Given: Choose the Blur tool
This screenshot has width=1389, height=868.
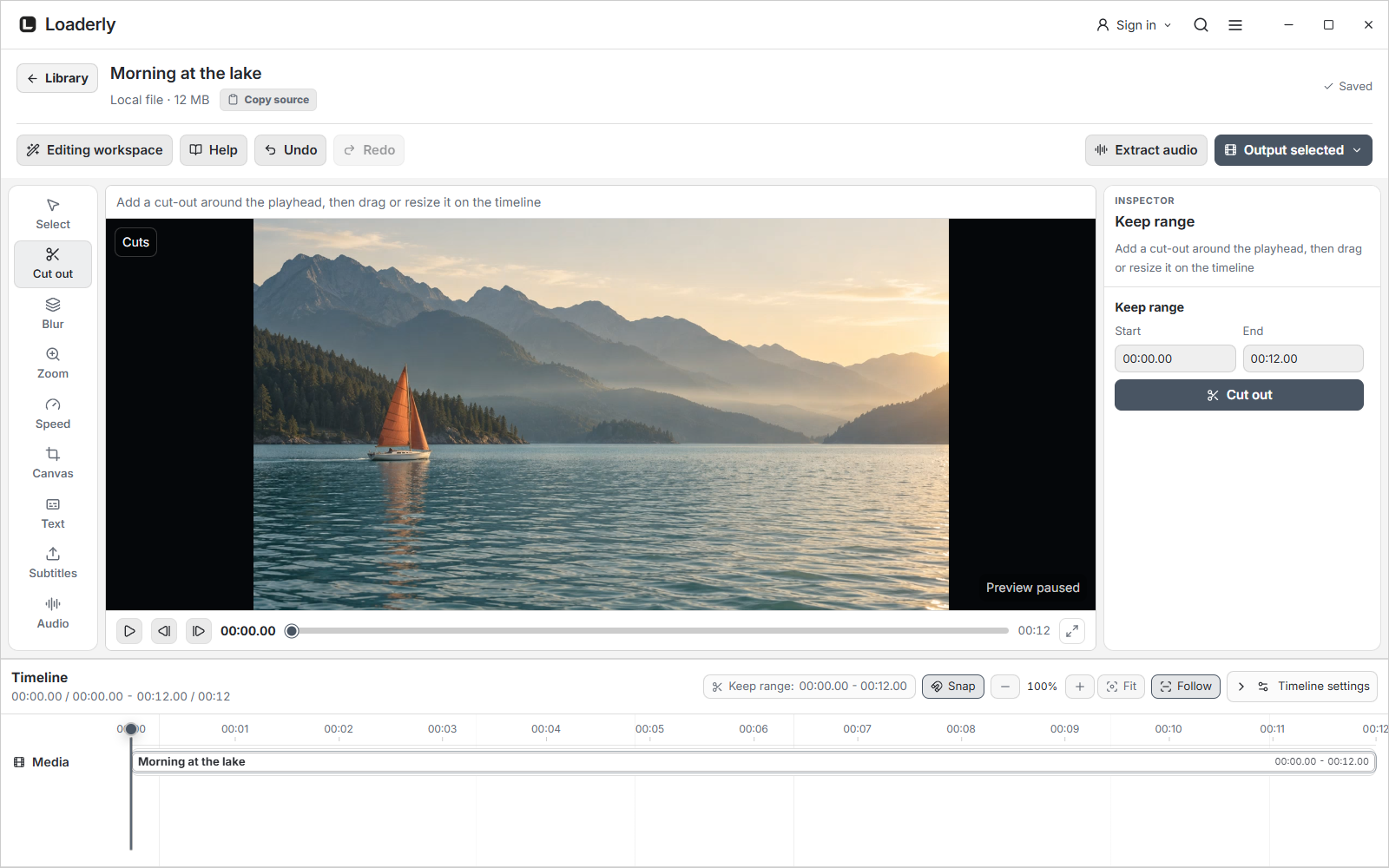Looking at the screenshot, I should point(53,314).
